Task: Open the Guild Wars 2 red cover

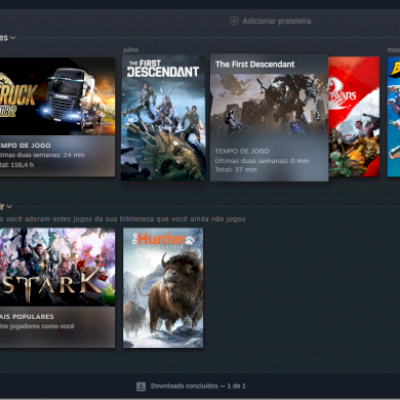Action: (x=354, y=117)
